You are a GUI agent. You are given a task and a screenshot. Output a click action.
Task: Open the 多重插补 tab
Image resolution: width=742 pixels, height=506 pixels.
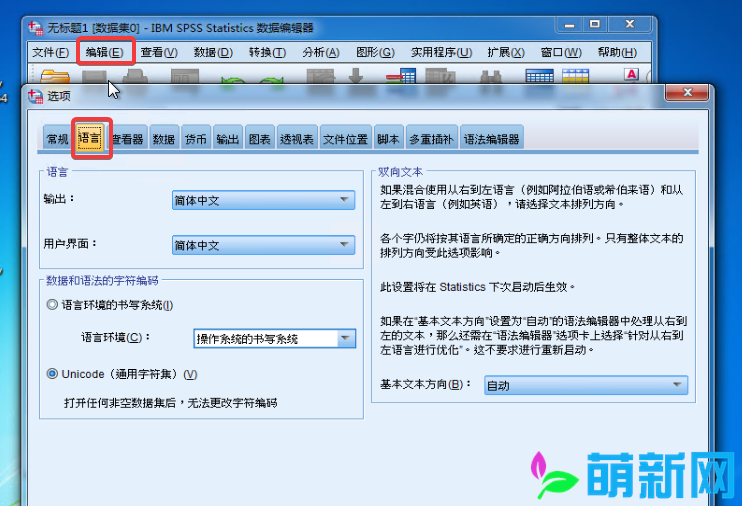[x=432, y=139]
